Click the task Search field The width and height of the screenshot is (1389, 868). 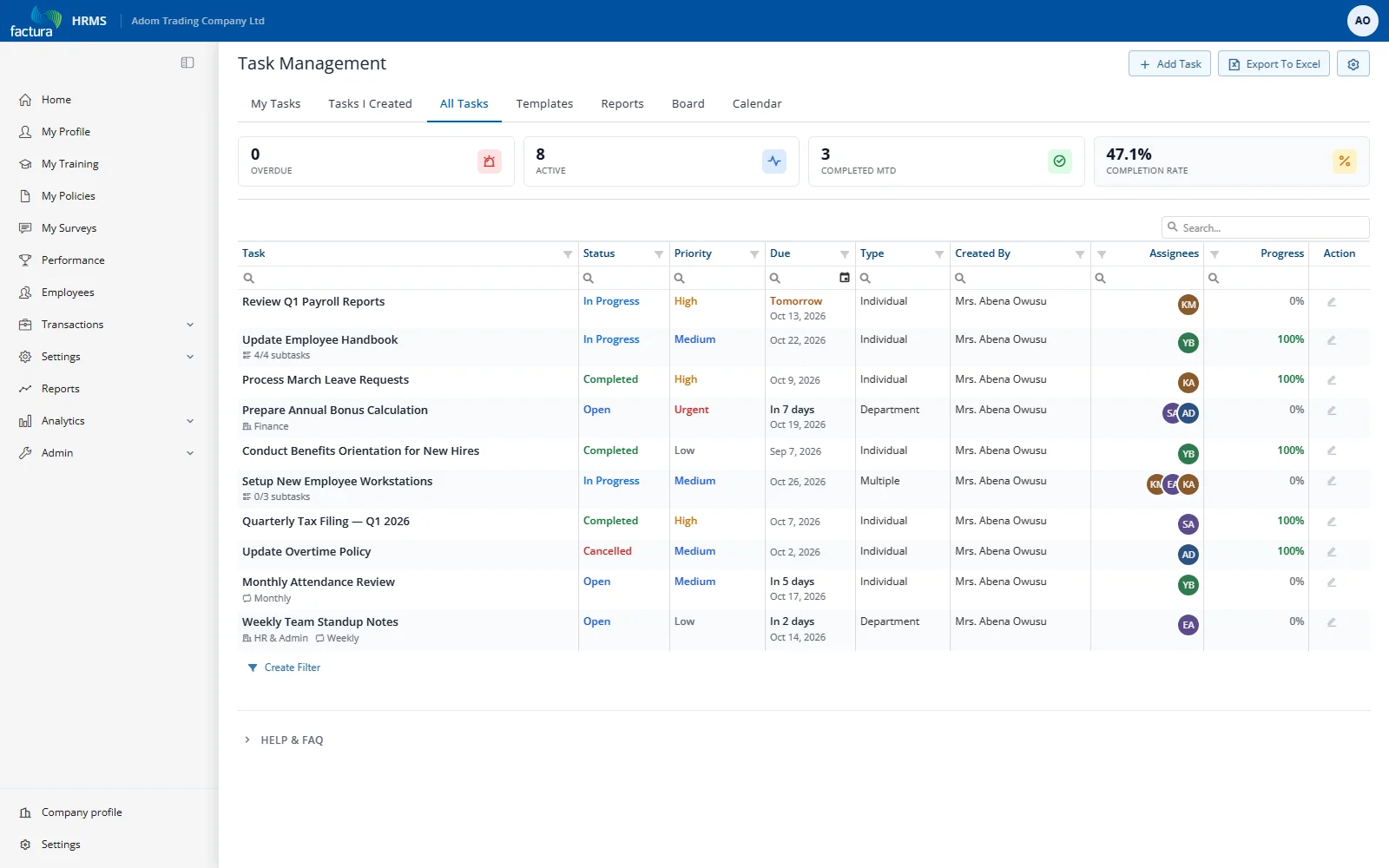pyautogui.click(x=1265, y=227)
